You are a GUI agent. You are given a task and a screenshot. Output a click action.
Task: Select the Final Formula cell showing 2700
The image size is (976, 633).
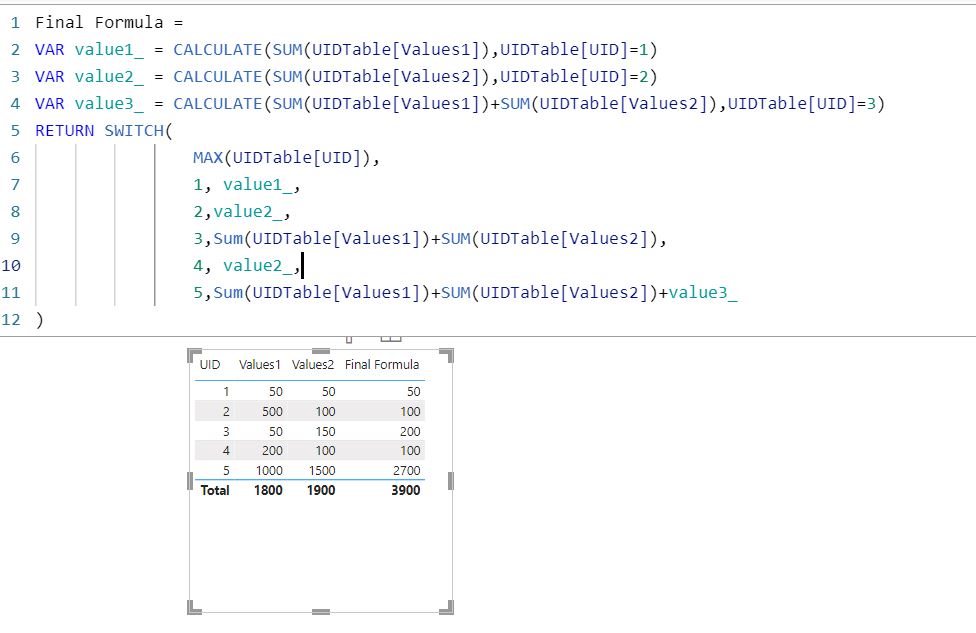(x=406, y=471)
